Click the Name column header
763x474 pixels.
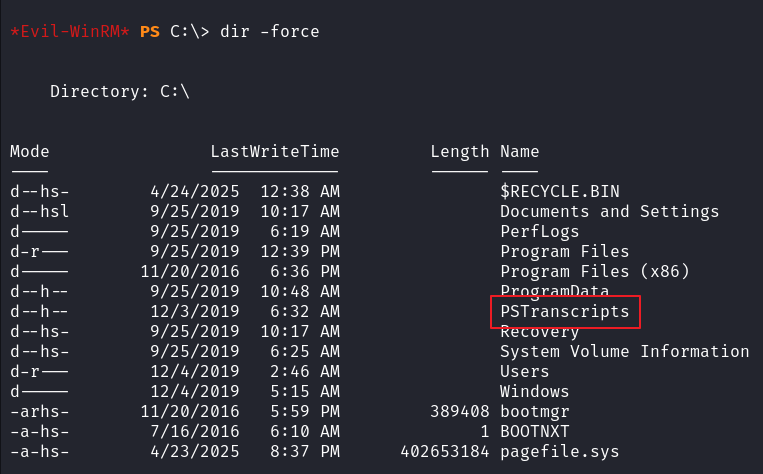(520, 152)
